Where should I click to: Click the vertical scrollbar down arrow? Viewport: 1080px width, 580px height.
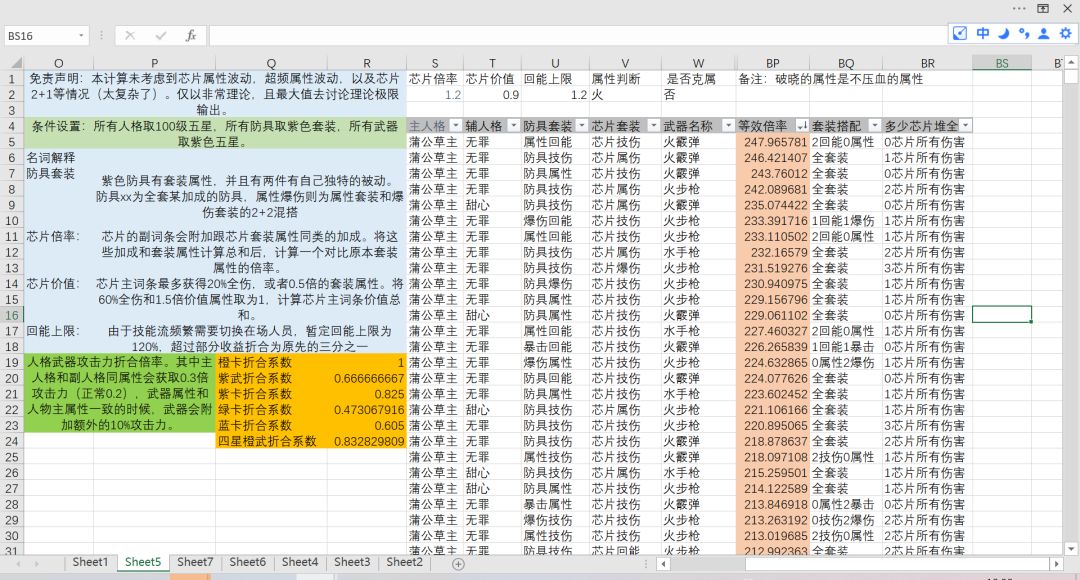[x=1072, y=548]
